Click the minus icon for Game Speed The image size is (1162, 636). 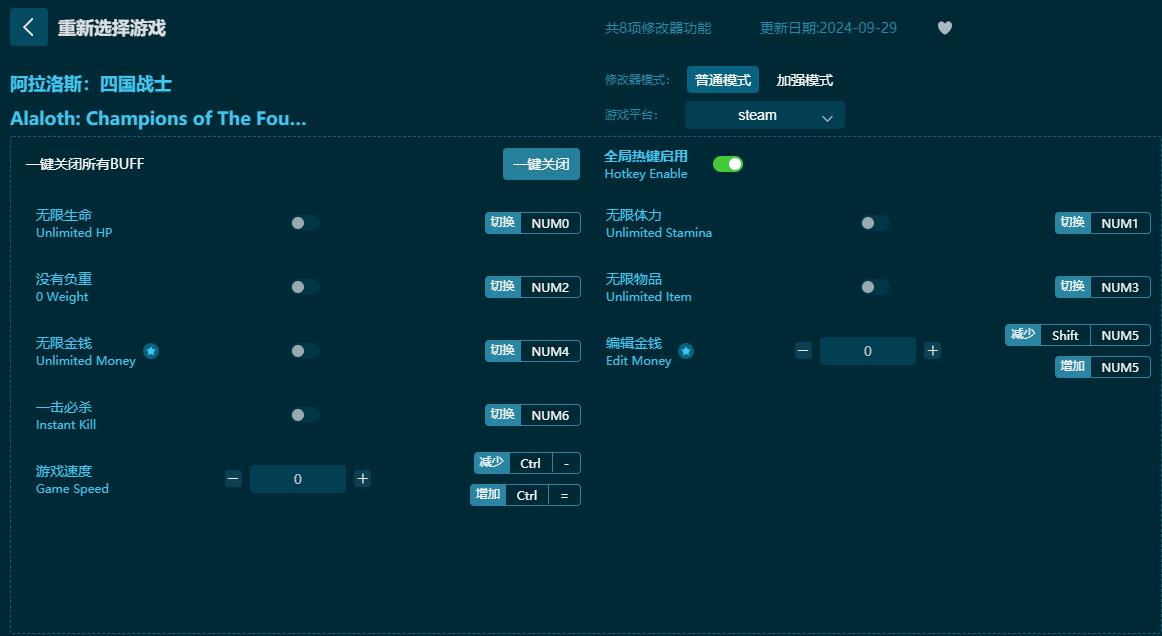click(232, 479)
